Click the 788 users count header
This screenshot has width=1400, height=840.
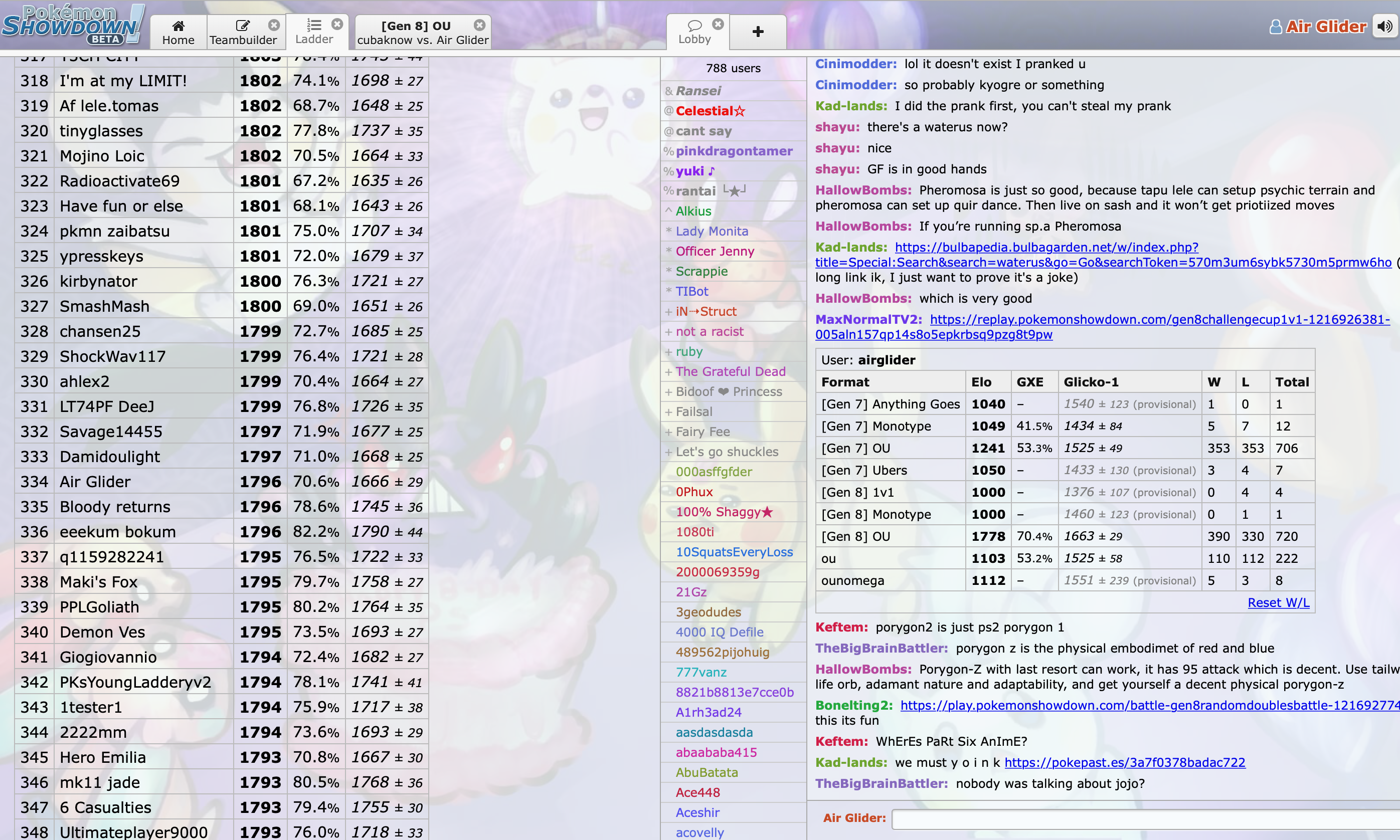click(734, 68)
